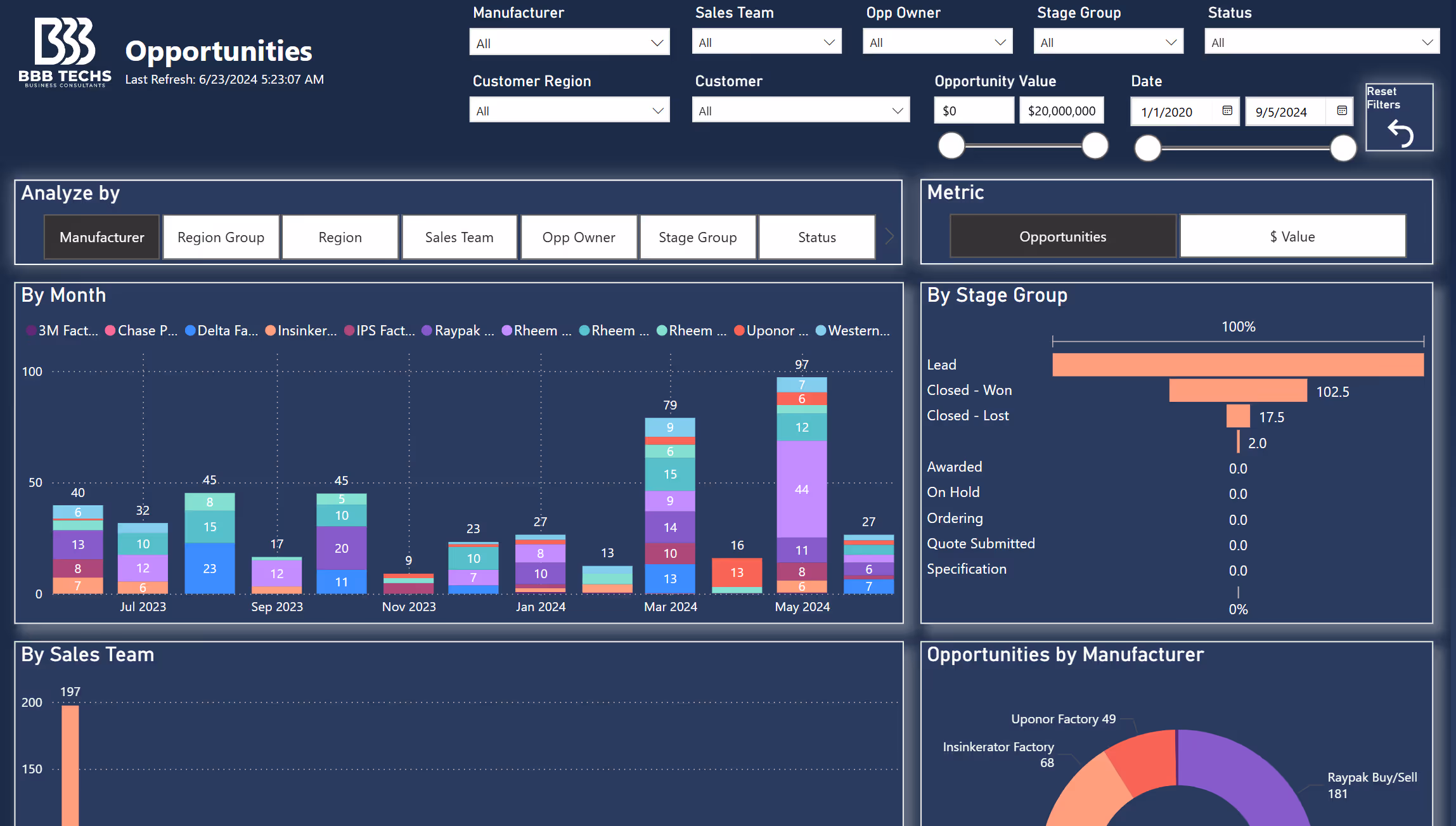This screenshot has height=826, width=1456.
Task: Select Manufacturer in Analyze by
Action: [101, 237]
